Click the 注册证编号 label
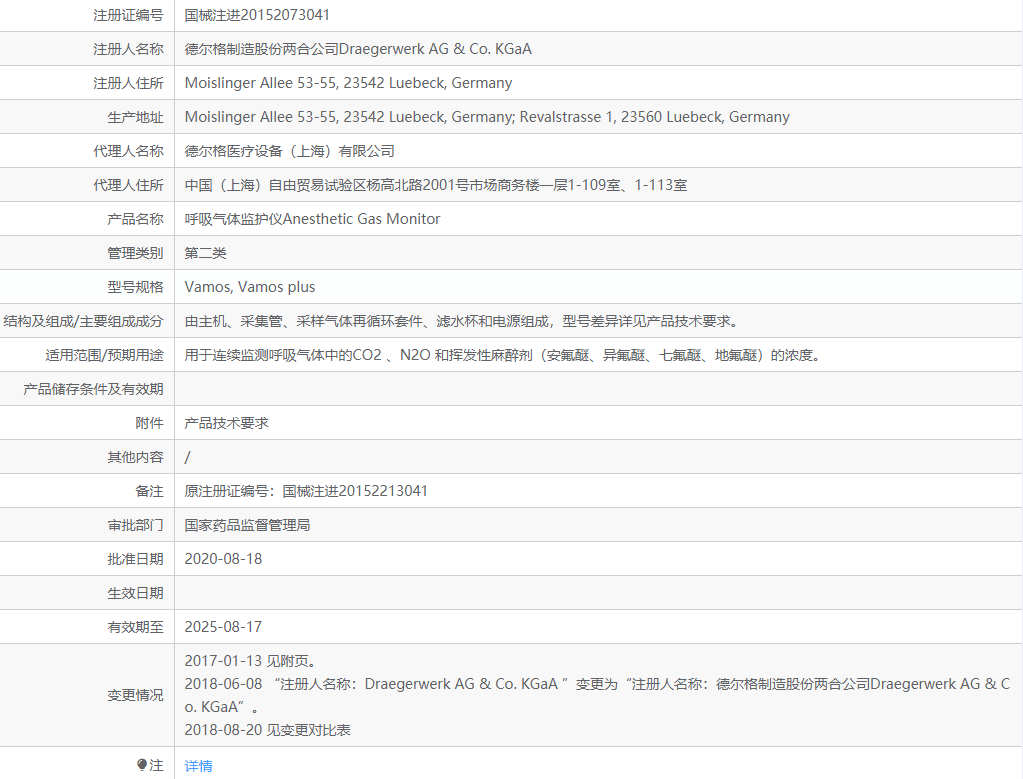The height and width of the screenshot is (779, 1023). [129, 15]
